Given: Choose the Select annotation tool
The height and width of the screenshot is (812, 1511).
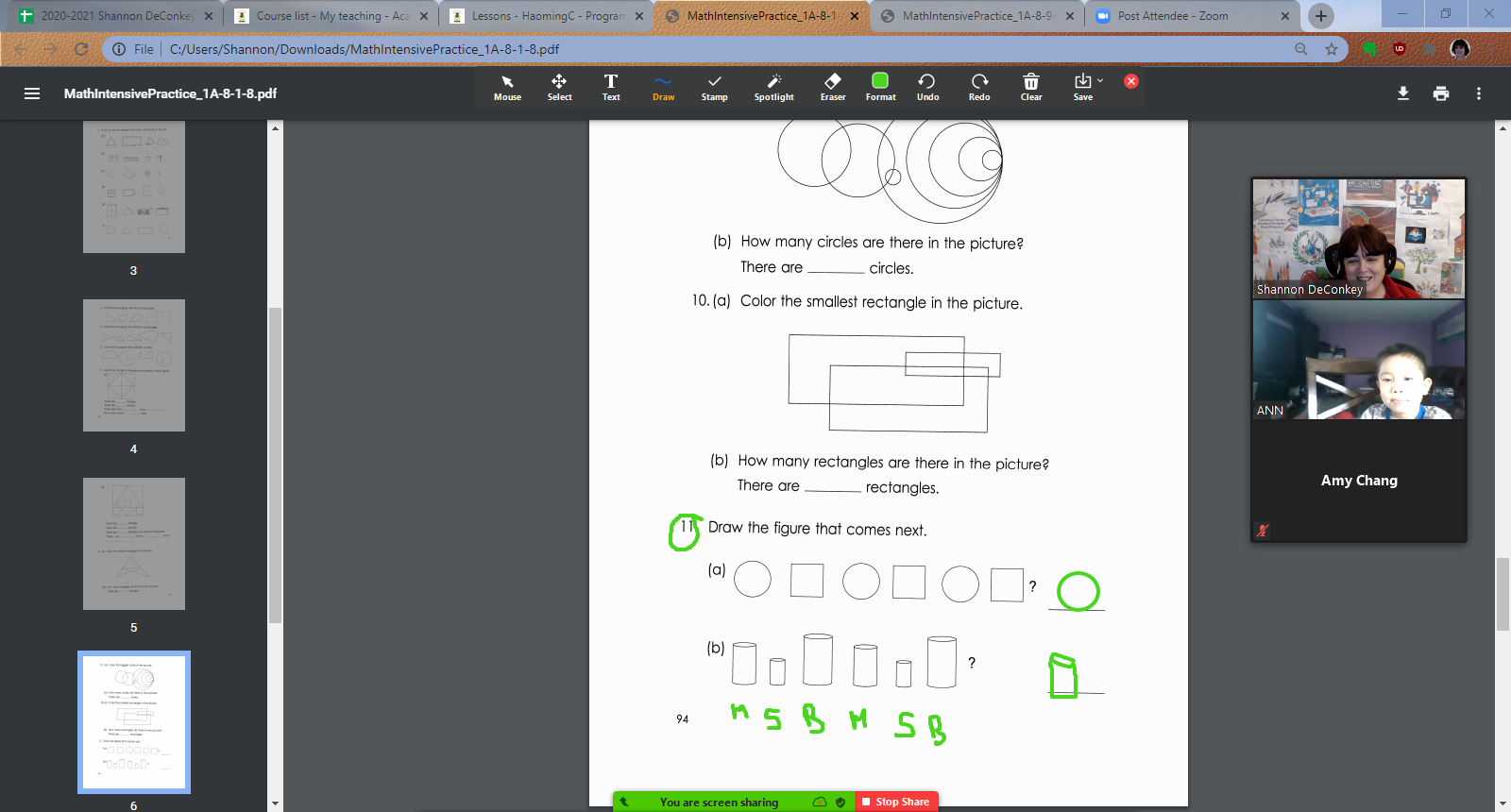Looking at the screenshot, I should tap(559, 88).
